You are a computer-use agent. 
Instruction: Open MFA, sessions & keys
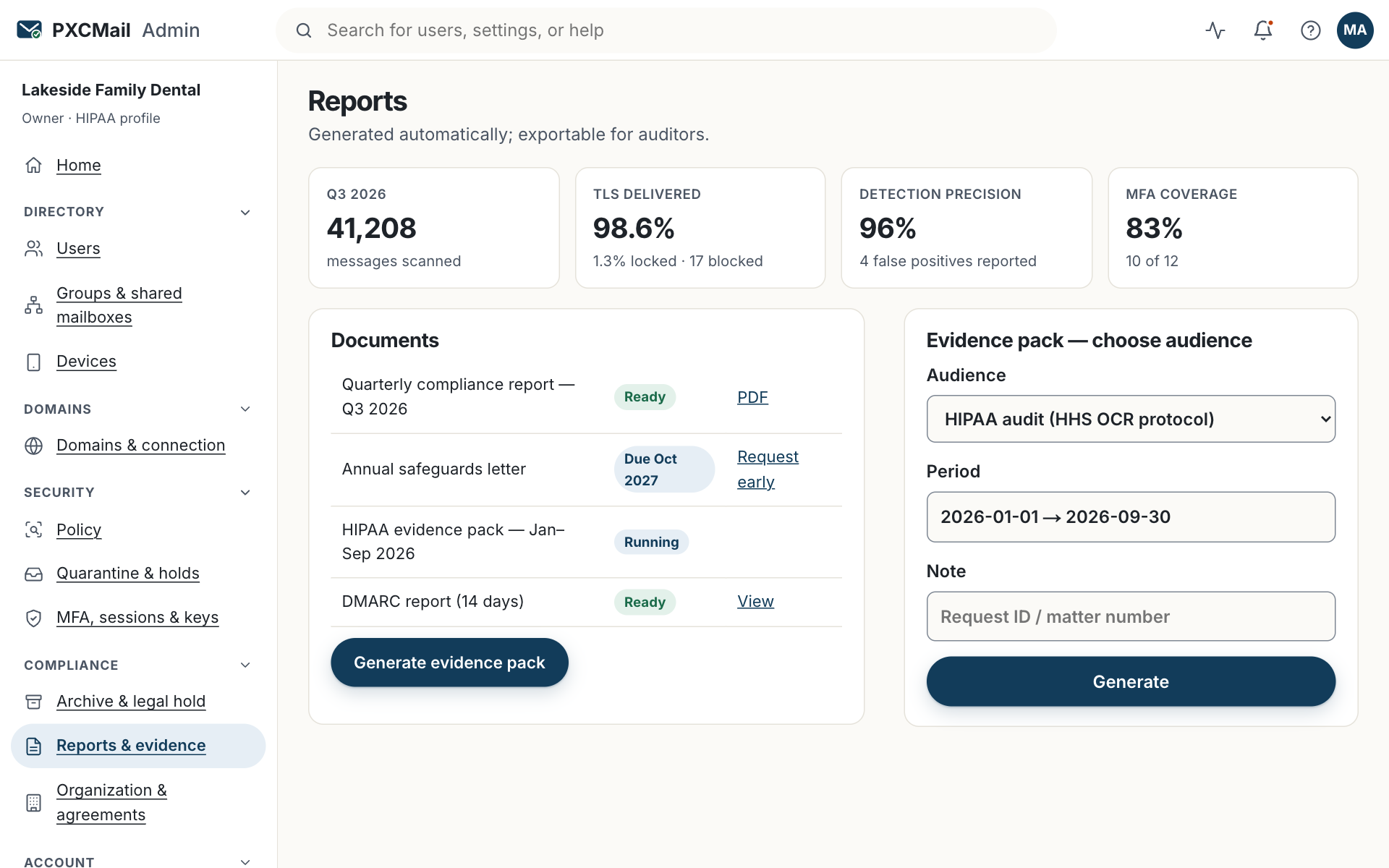click(x=137, y=618)
